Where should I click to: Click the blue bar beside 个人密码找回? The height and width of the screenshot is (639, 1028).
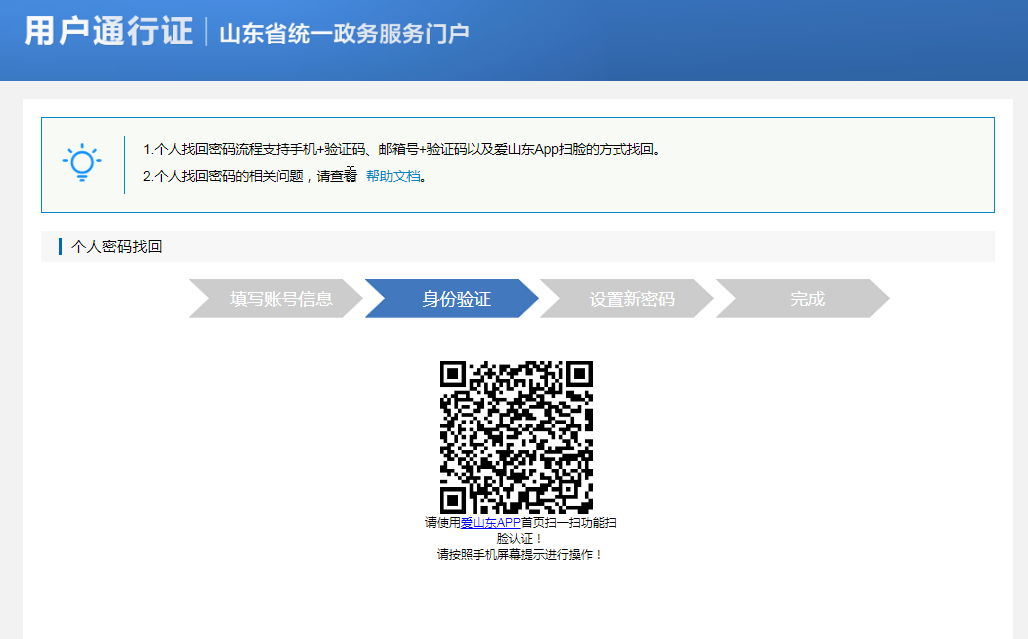coord(61,247)
